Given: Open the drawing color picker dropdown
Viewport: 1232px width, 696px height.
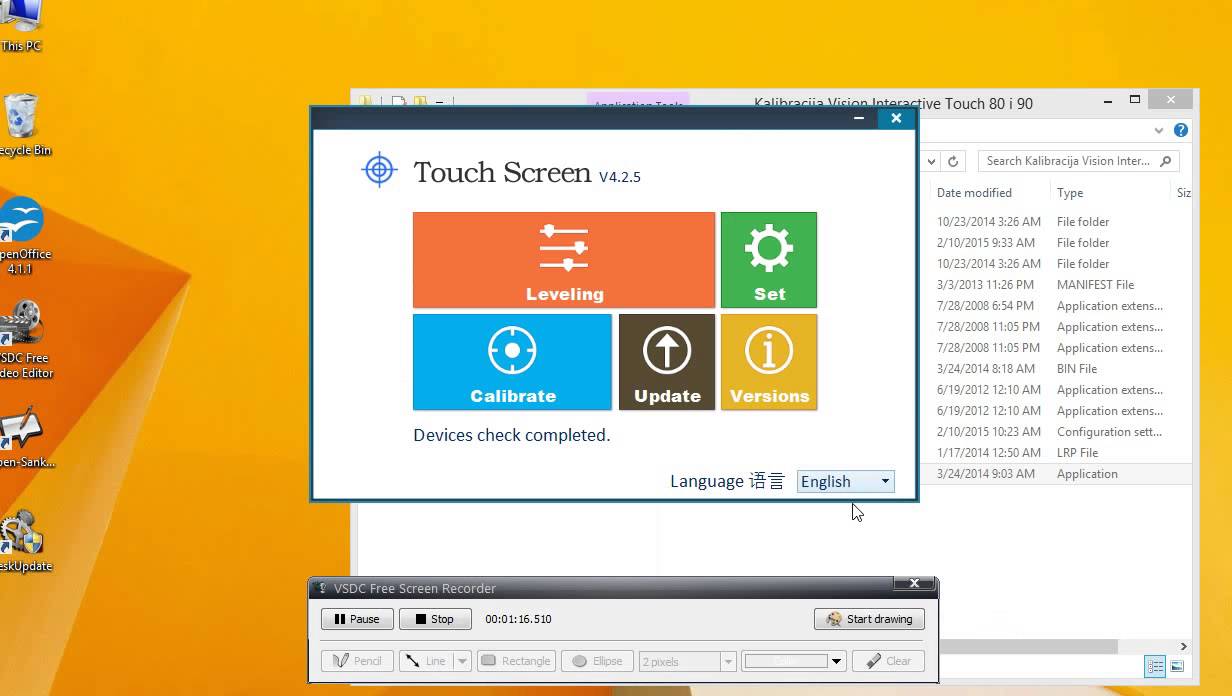Looking at the screenshot, I should click(837, 661).
